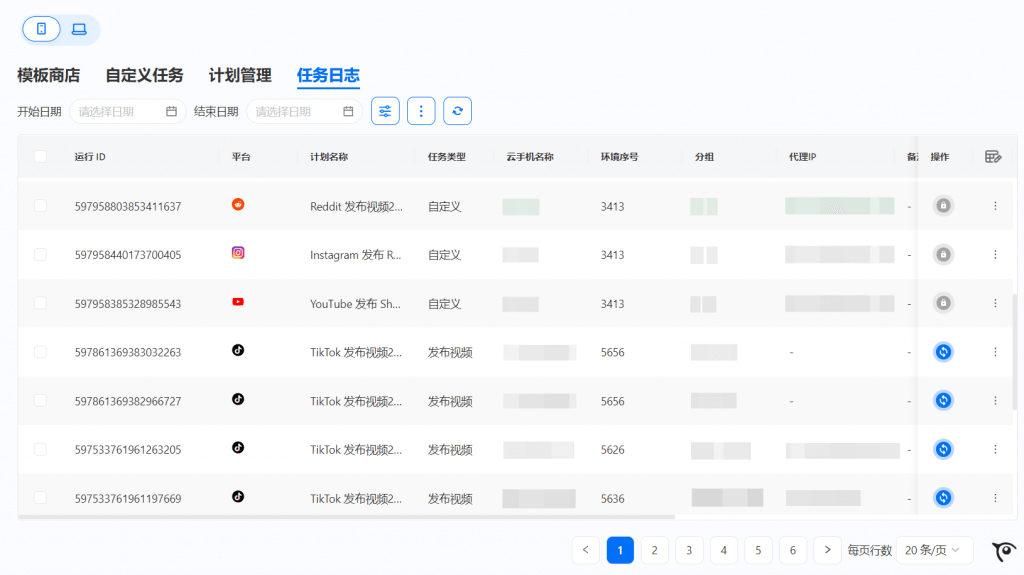Switch to the mobile view icon
1024x575 pixels.
41,30
